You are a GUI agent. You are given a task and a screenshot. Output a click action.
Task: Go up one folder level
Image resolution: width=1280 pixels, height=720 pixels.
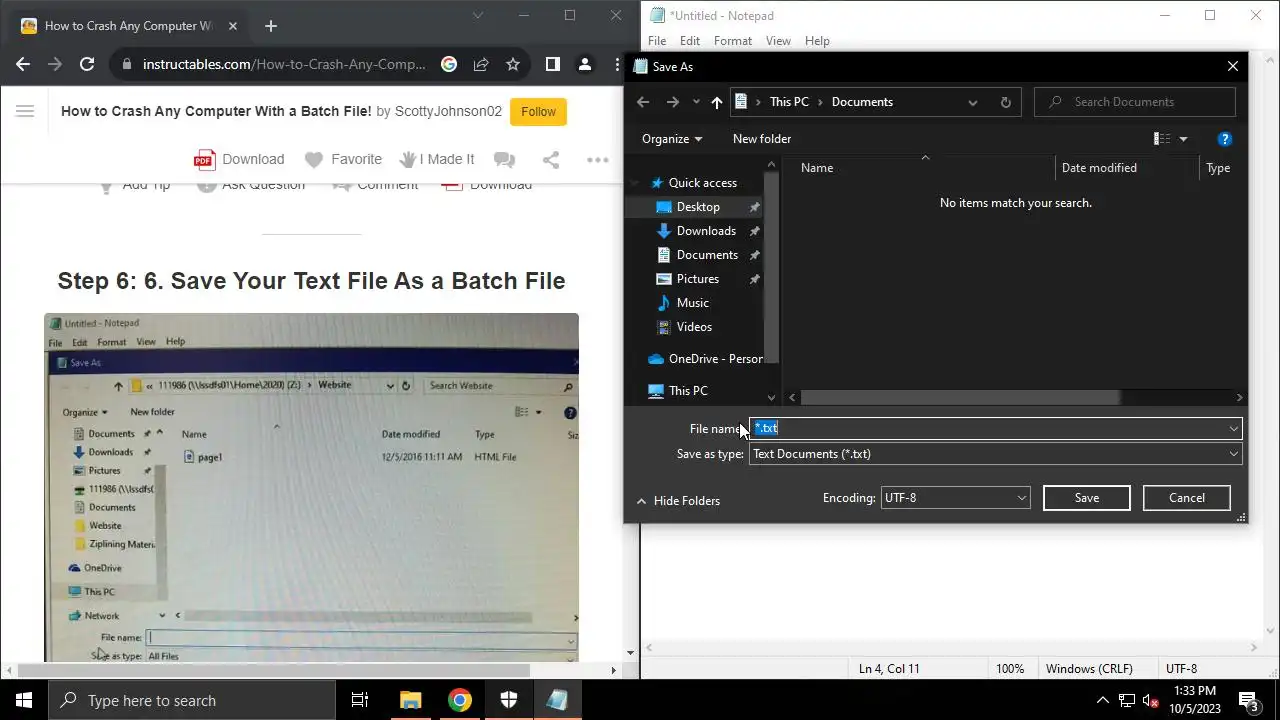coord(716,102)
